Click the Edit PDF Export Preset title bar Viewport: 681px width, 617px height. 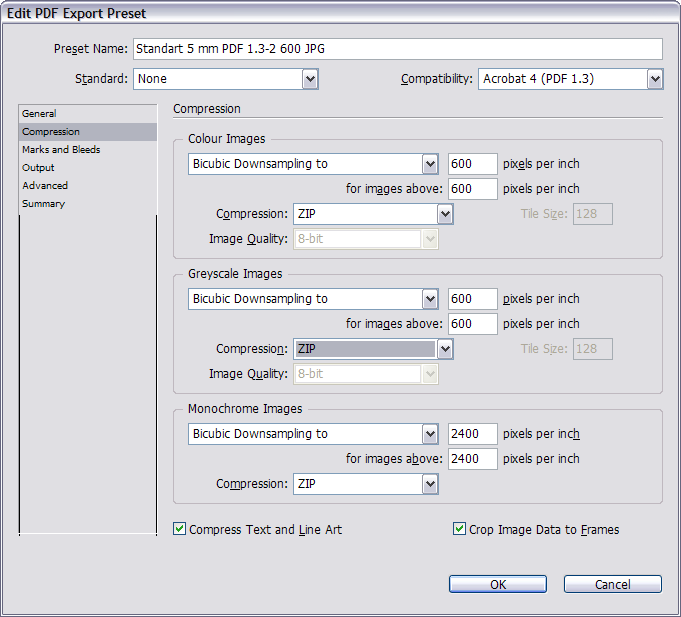pos(340,13)
